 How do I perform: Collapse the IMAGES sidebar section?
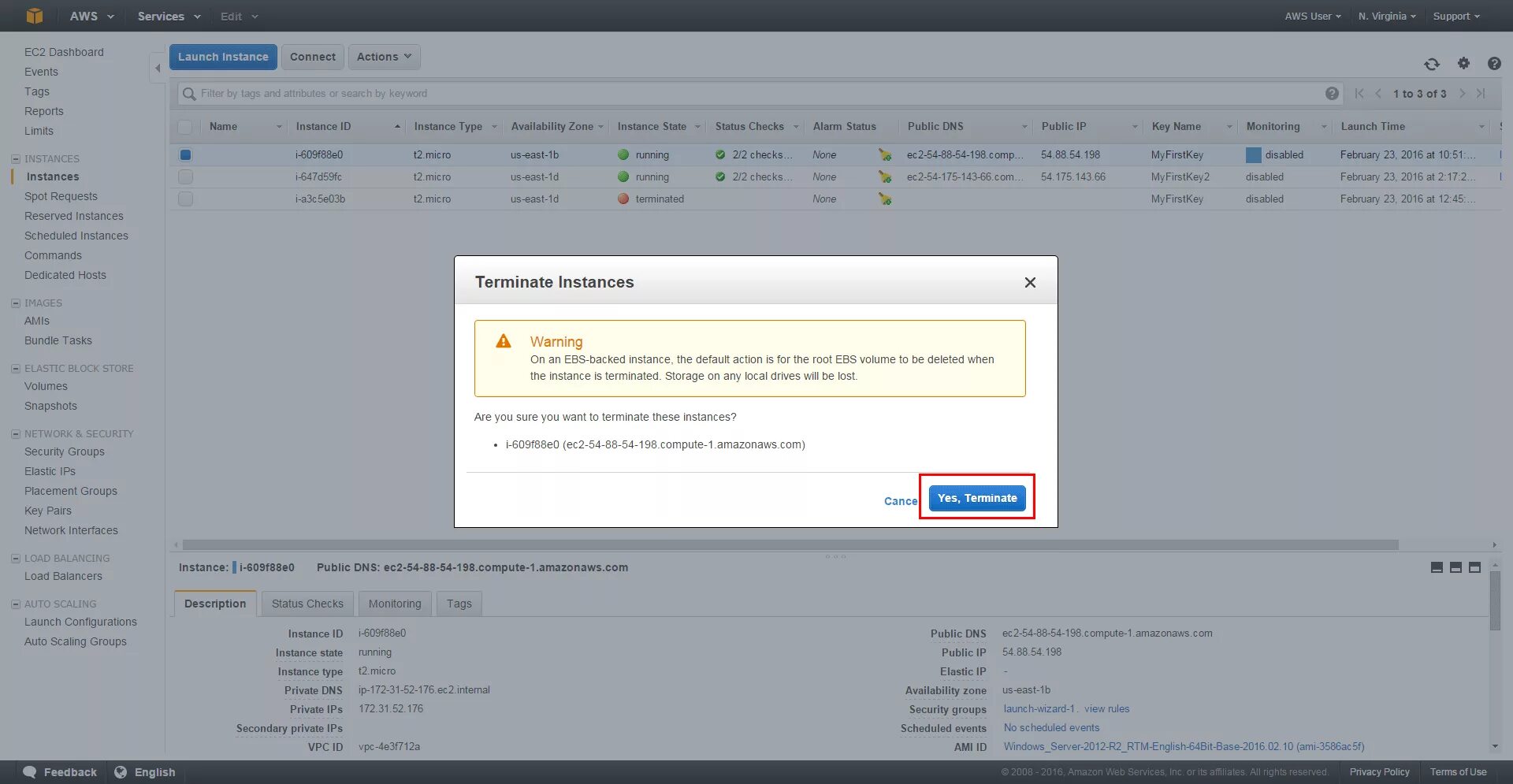pyautogui.click(x=16, y=303)
